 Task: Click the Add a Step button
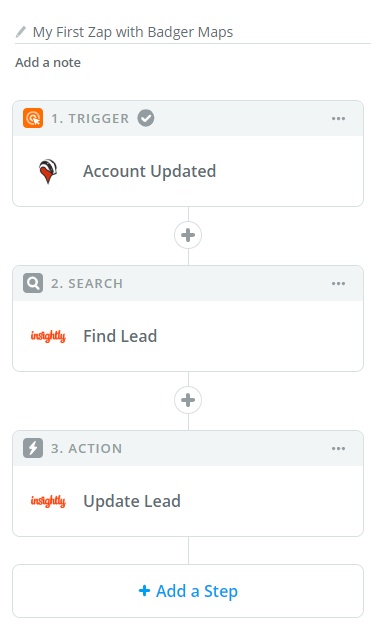[188, 591]
